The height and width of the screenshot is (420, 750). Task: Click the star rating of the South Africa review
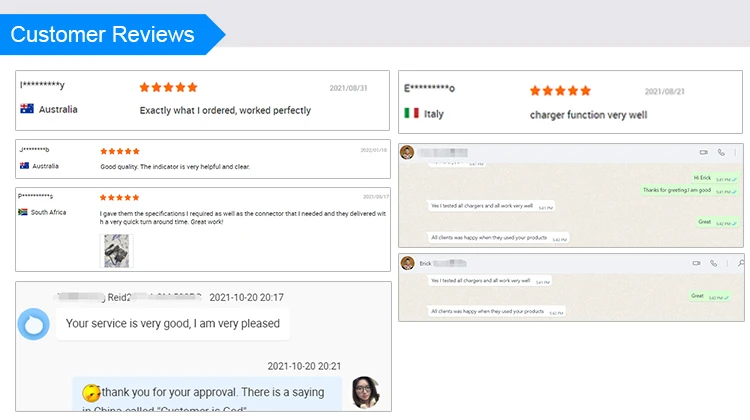(x=119, y=198)
